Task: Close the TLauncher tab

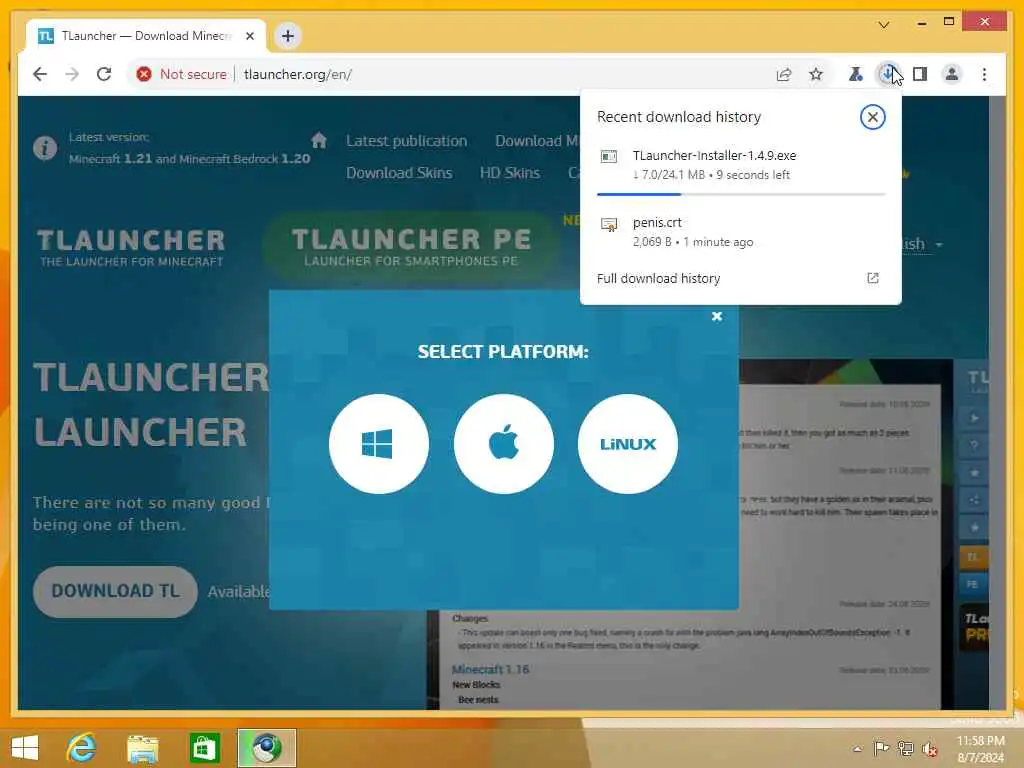Action: [249, 36]
